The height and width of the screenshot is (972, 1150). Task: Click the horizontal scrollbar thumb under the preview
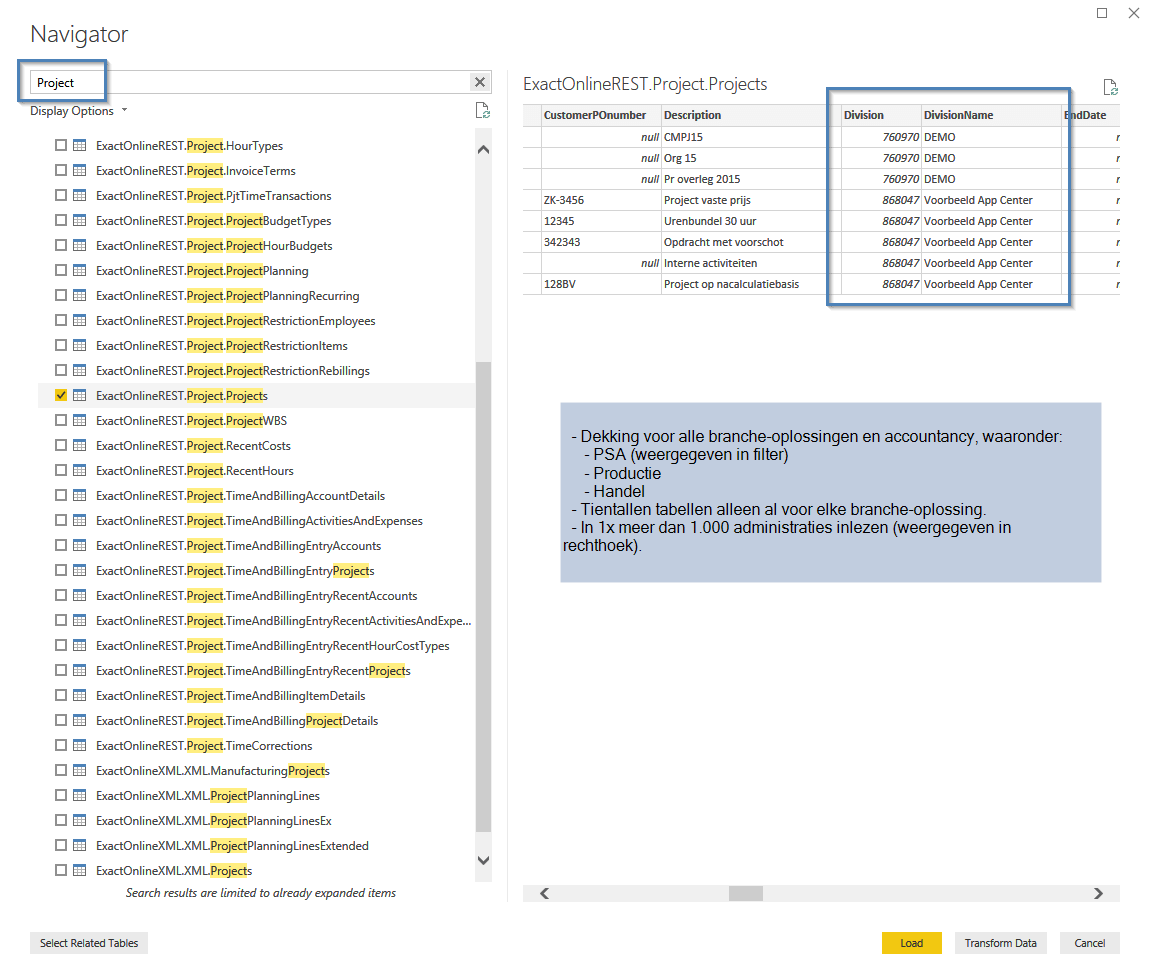click(745, 894)
